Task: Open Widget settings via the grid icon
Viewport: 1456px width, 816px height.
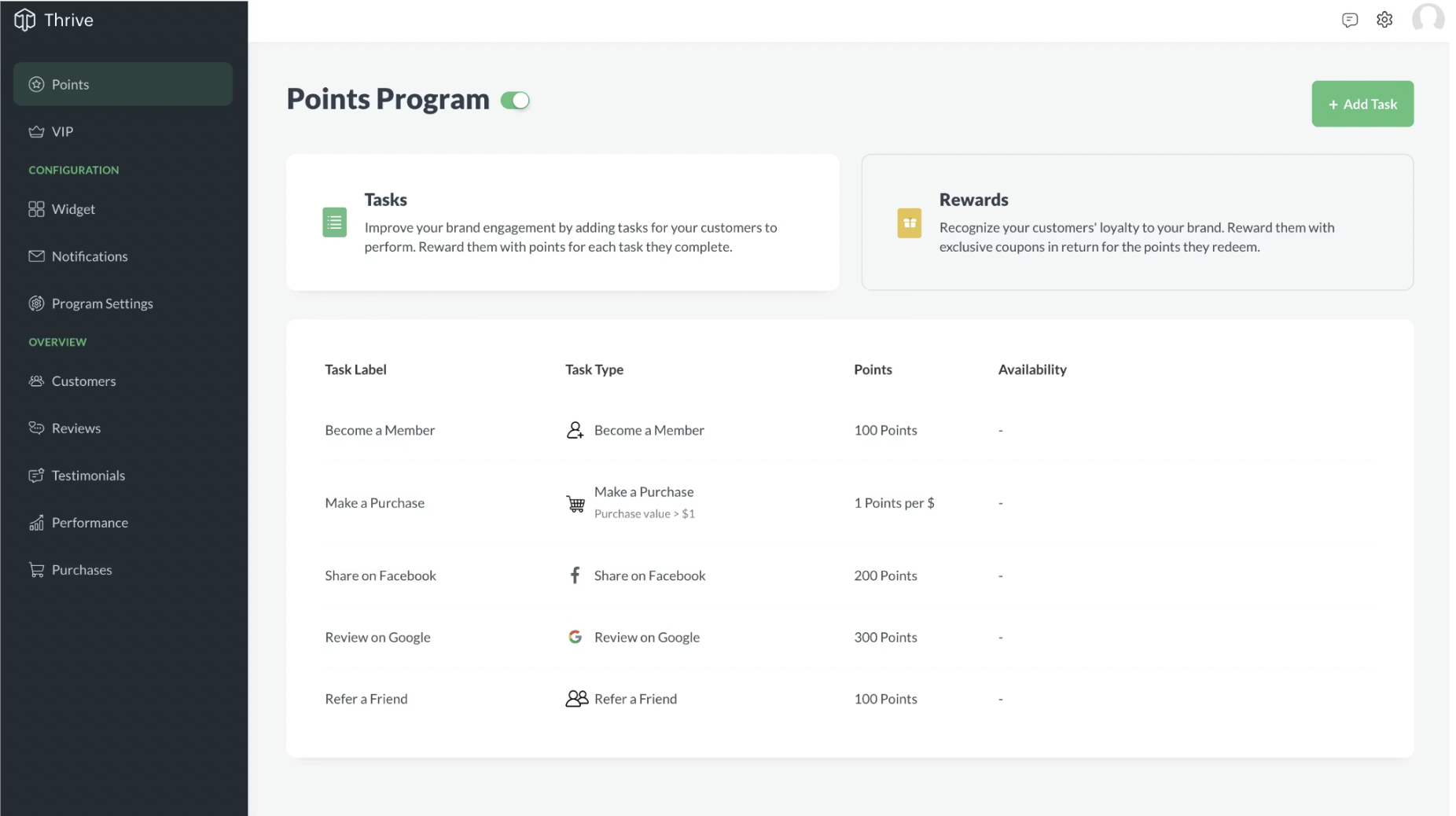Action: pyautogui.click(x=36, y=209)
